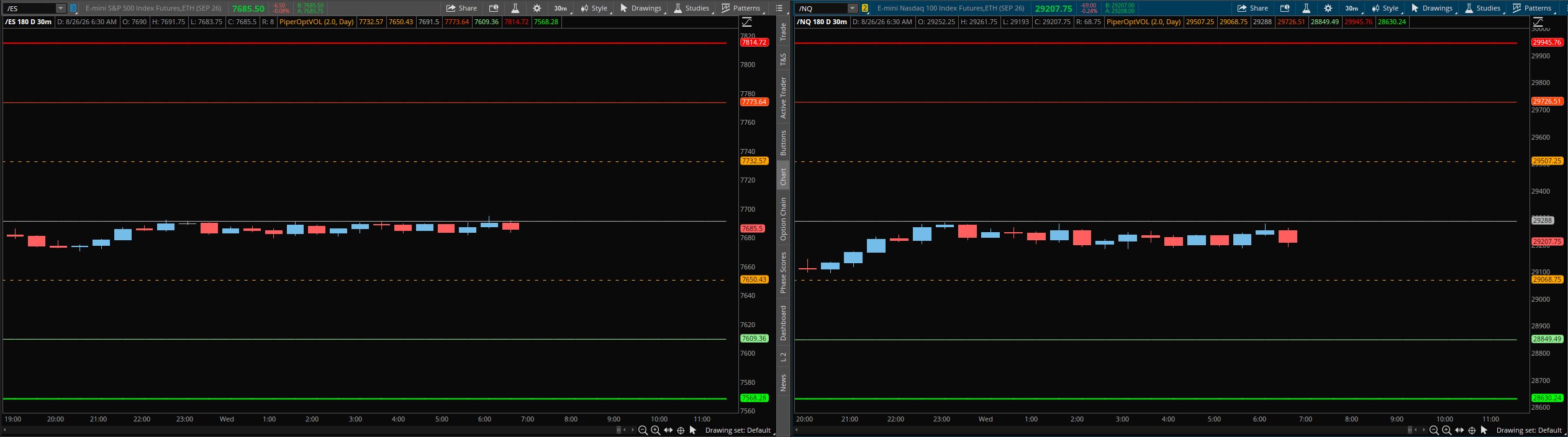Open Studies on the /ES chart
1568x437 pixels.
point(691,8)
